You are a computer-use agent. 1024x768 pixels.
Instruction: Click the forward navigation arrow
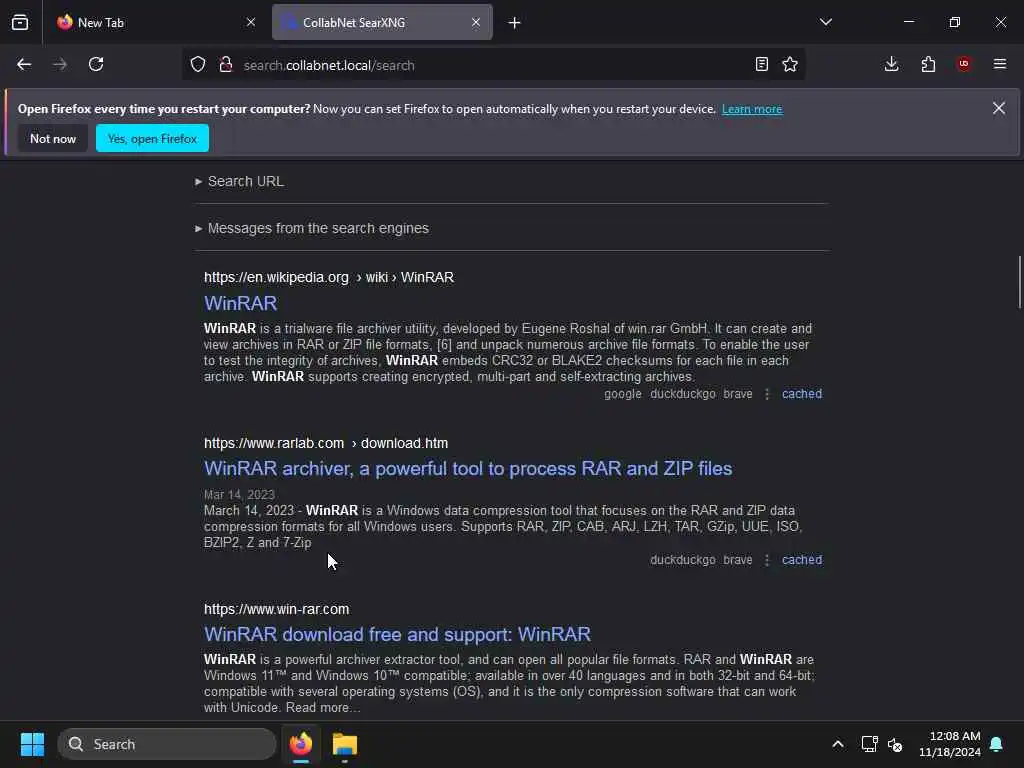pyautogui.click(x=60, y=65)
